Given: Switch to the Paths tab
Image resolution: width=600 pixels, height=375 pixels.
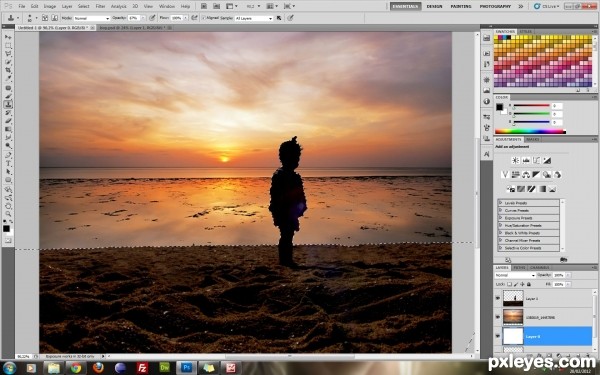Looking at the screenshot, I should (x=519, y=267).
